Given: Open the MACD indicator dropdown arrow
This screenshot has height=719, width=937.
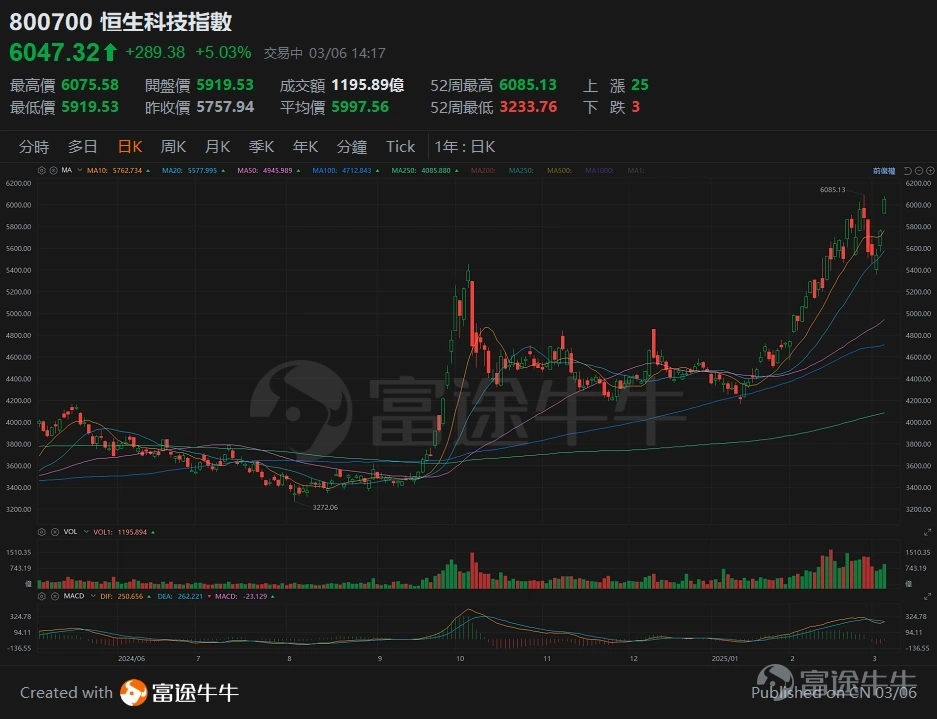Looking at the screenshot, I should click(94, 596).
